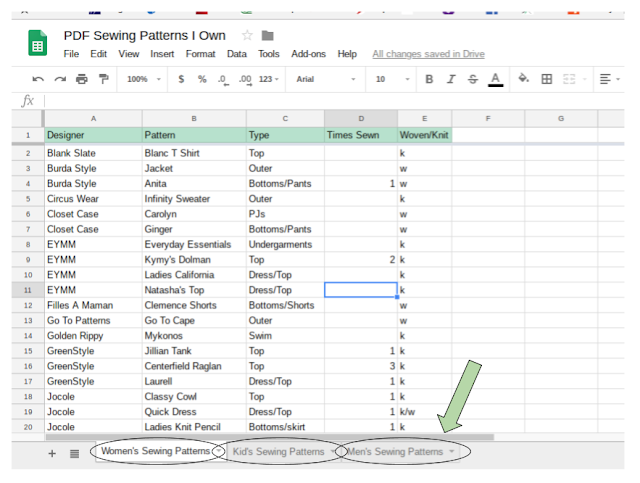Image resolution: width=640 pixels, height=483 pixels.
Task: Open Women's Sewing Patterns tab arrow menu
Action: [219, 451]
